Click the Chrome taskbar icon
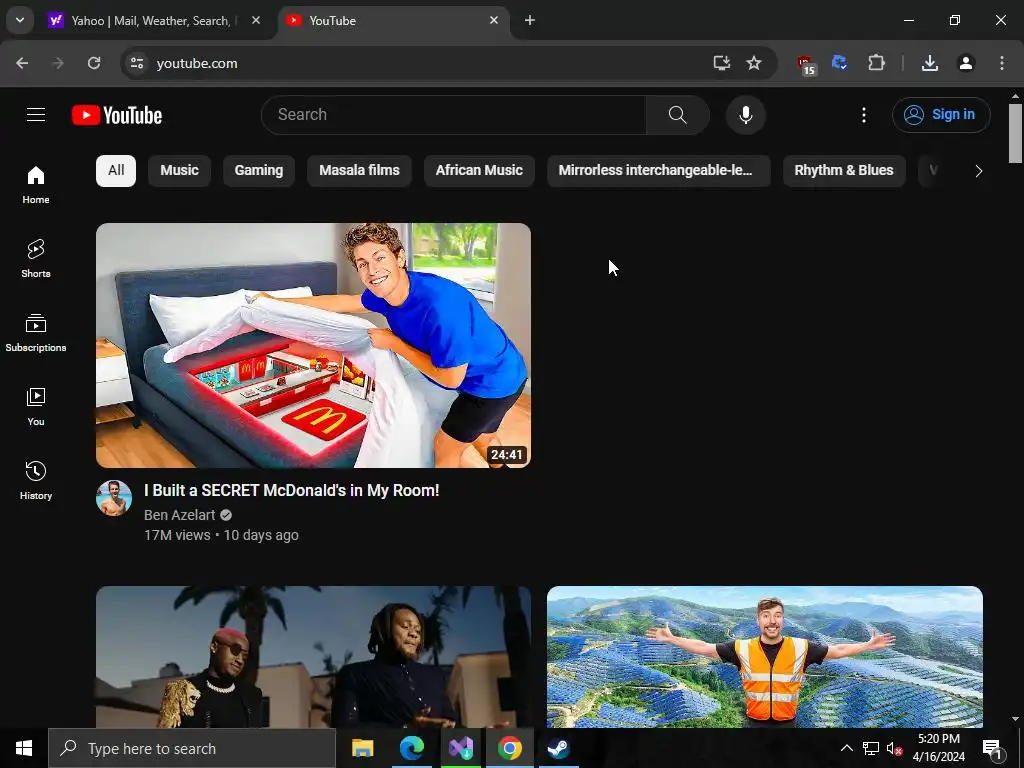Image resolution: width=1024 pixels, height=768 pixels. pos(510,748)
